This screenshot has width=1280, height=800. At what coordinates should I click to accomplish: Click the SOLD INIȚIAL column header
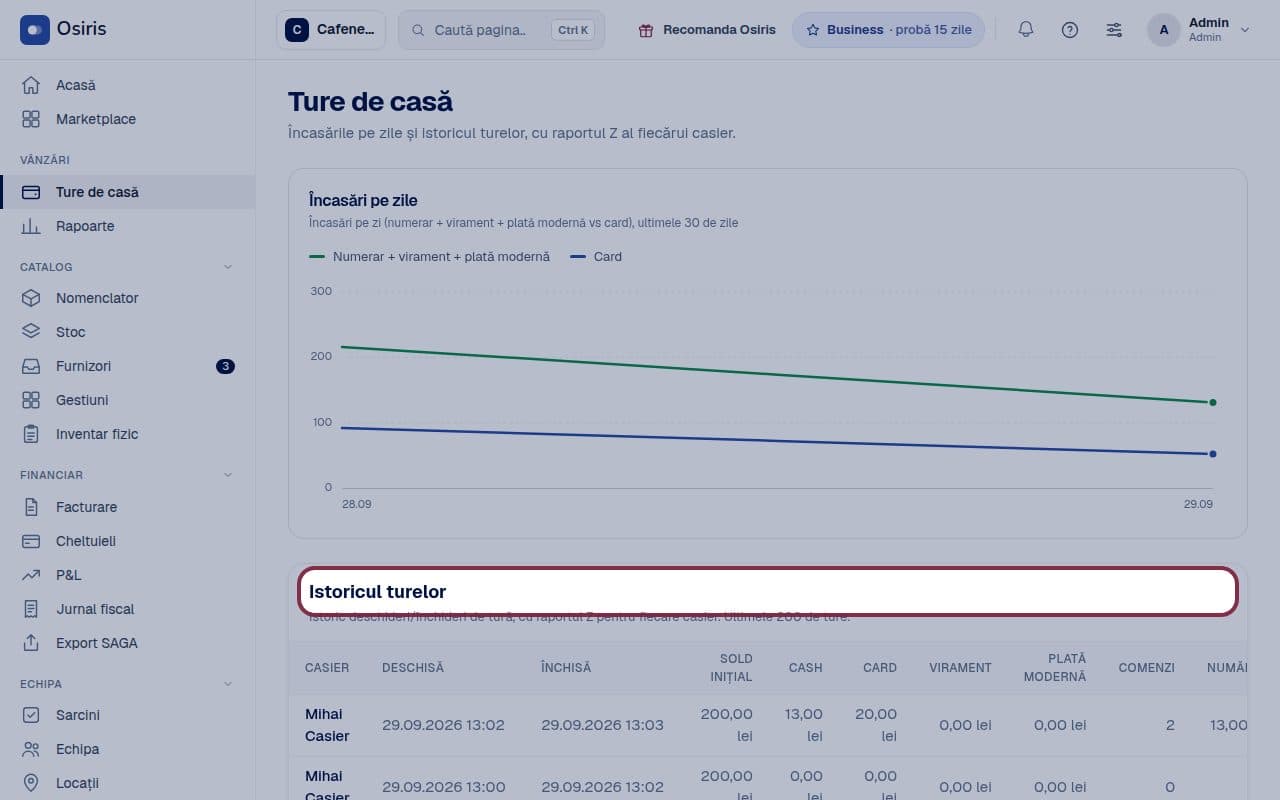(731, 668)
